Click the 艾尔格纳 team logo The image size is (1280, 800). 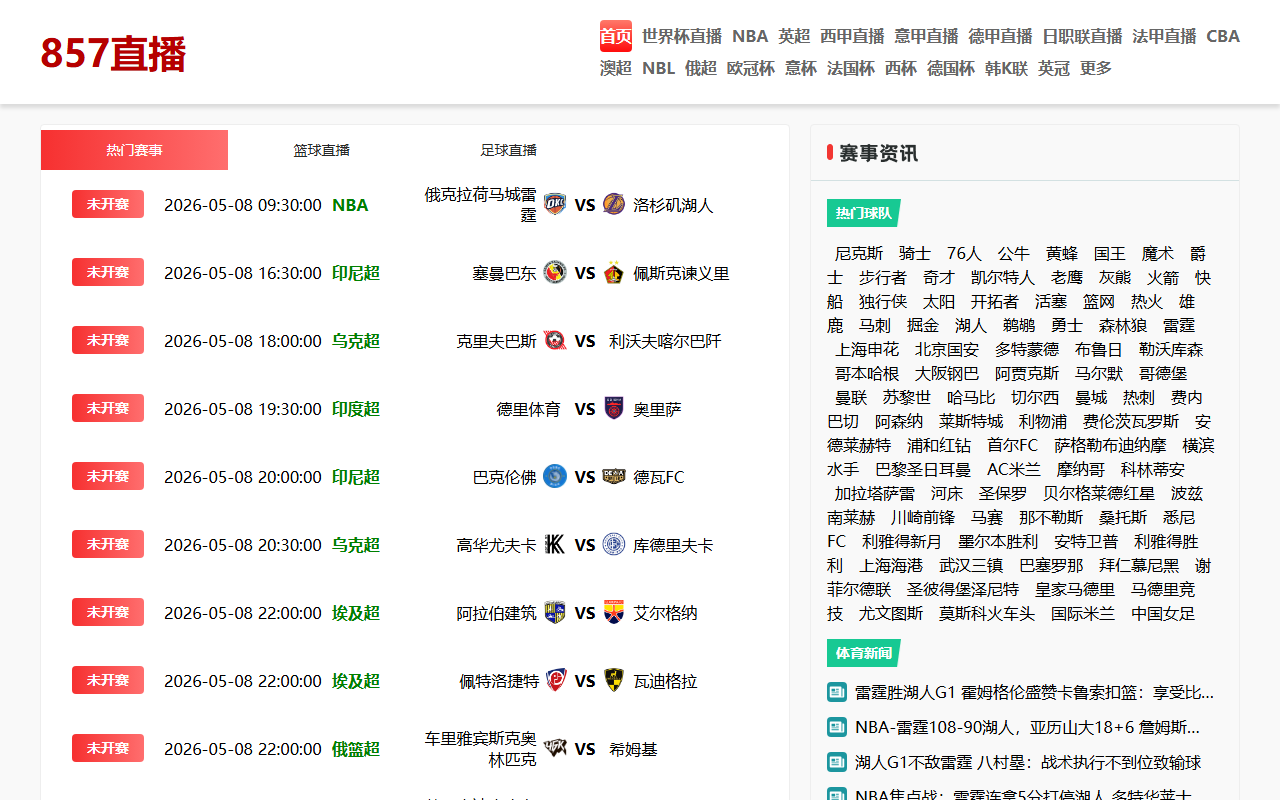coord(614,613)
